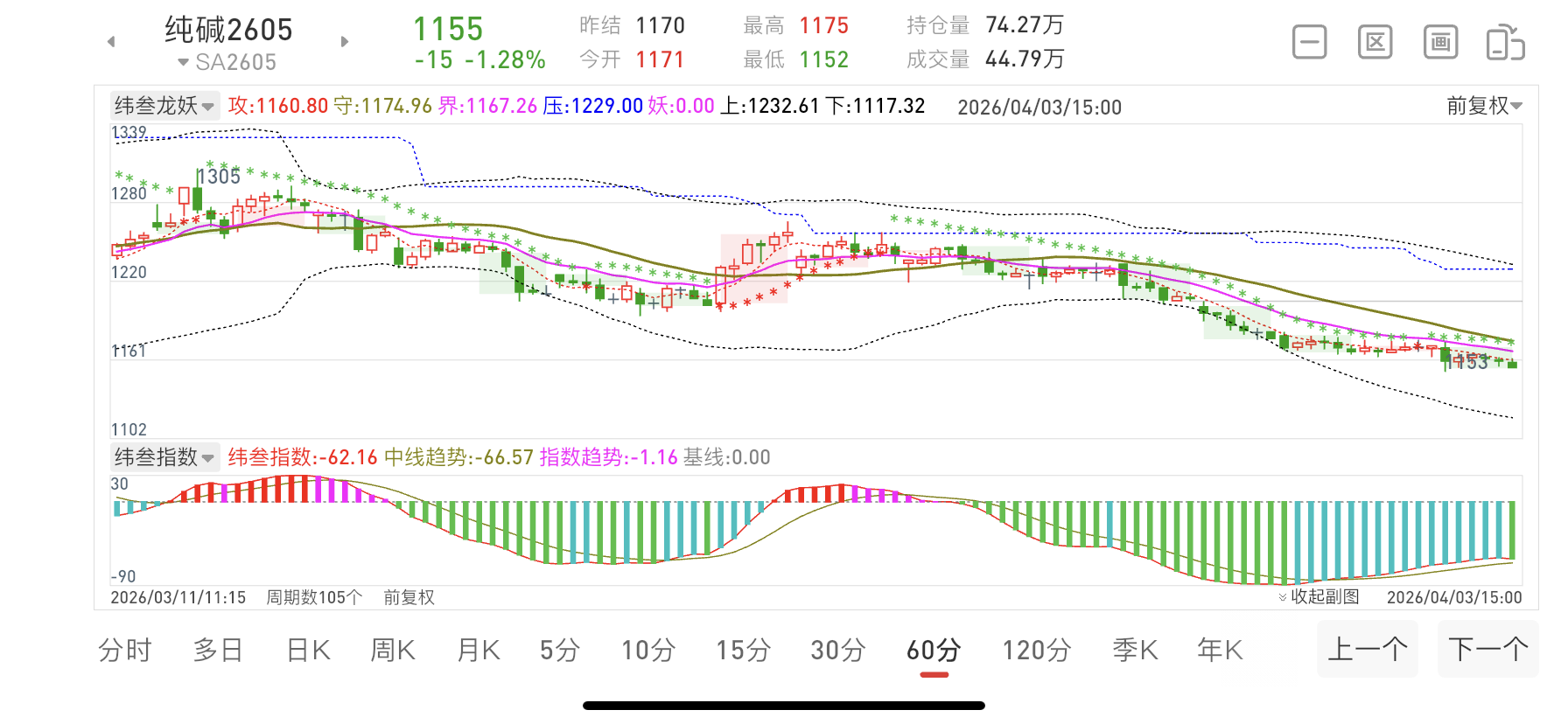The height and width of the screenshot is (724, 1568).
Task: Click the minus square icon in the top bar
Action: tap(1309, 42)
